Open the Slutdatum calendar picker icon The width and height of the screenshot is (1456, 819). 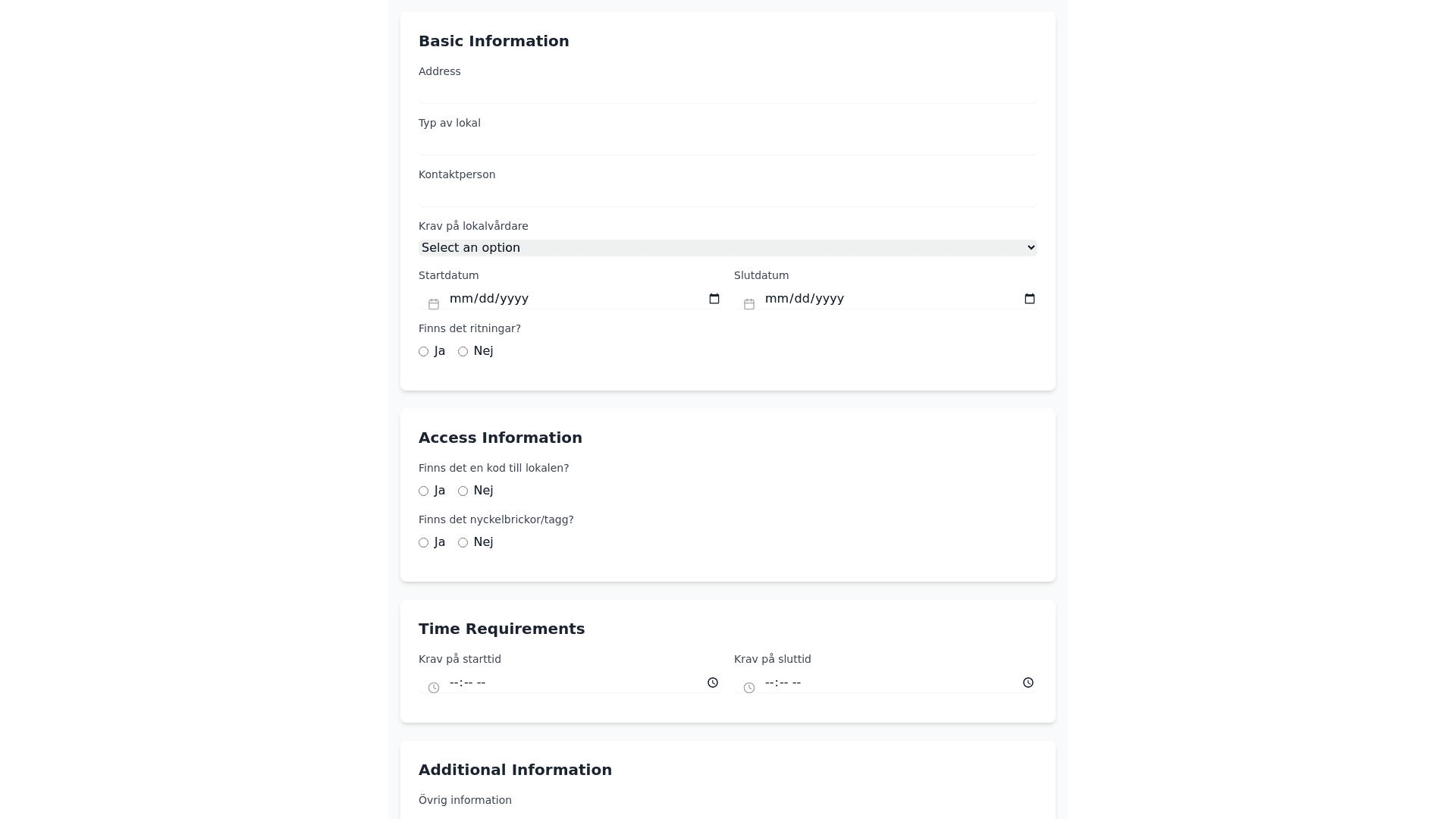(1029, 299)
